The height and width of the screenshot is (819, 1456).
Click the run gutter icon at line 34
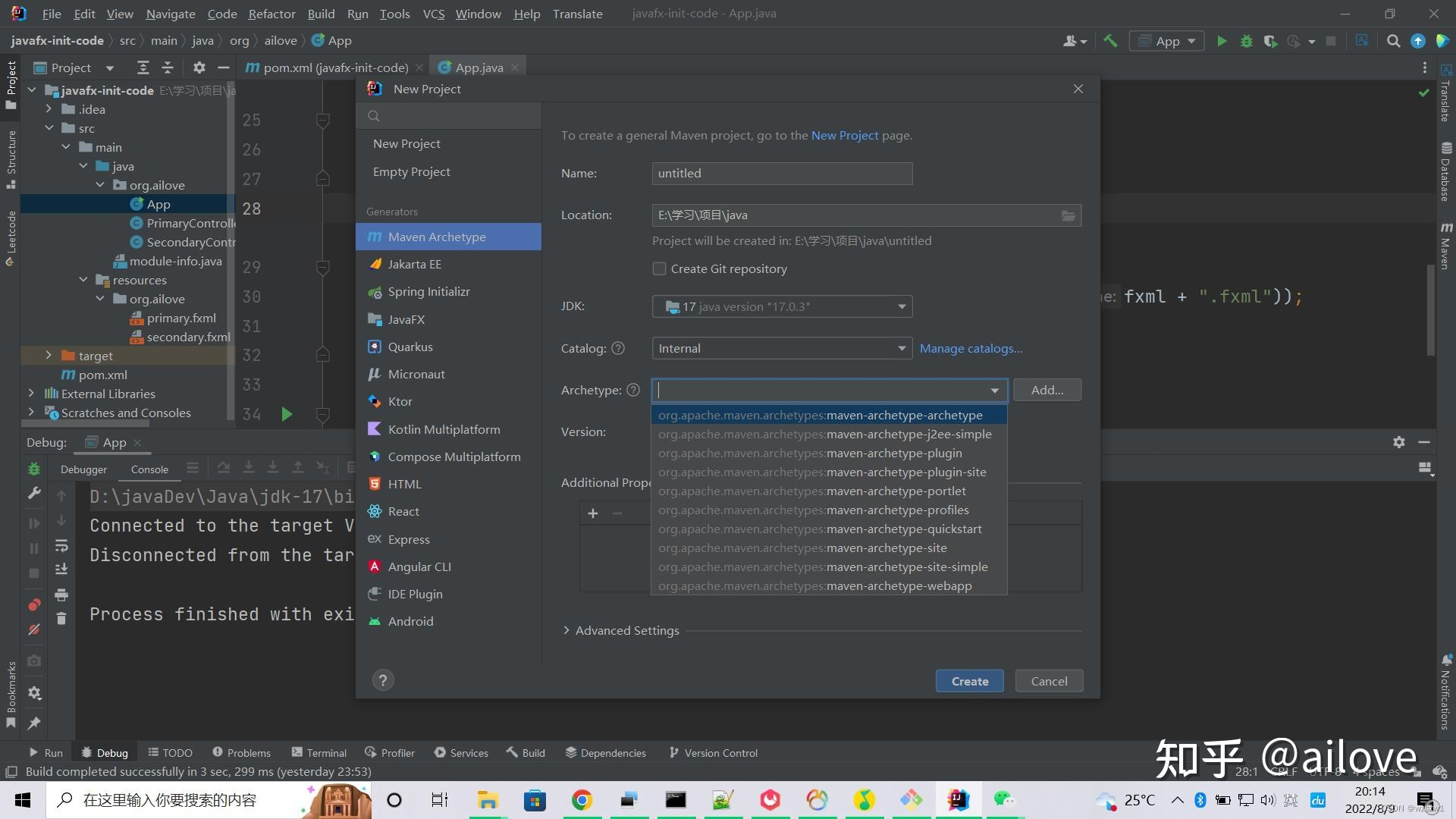(x=287, y=414)
